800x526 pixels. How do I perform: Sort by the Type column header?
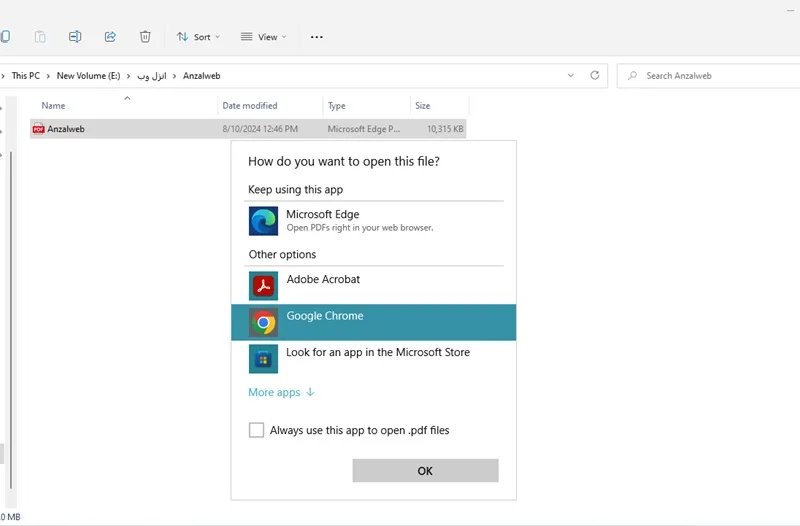coord(366,106)
